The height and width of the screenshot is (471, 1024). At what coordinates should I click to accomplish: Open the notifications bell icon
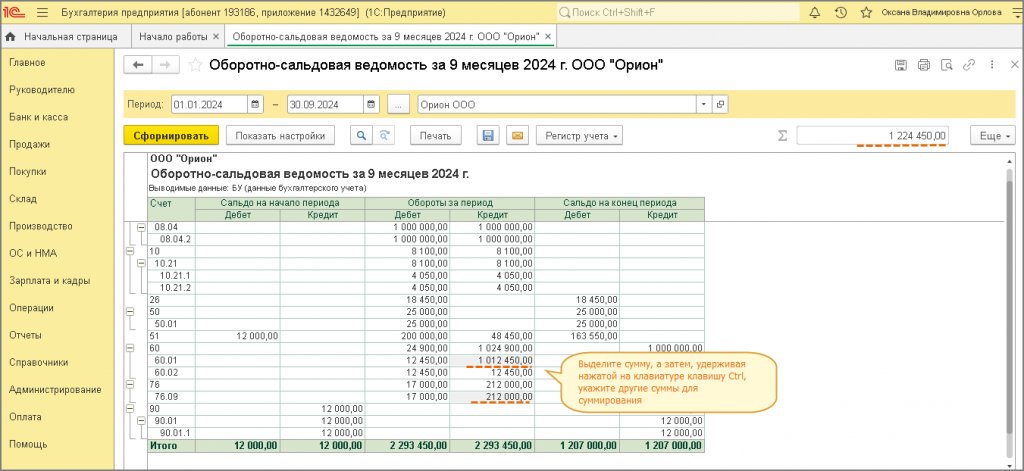click(814, 12)
